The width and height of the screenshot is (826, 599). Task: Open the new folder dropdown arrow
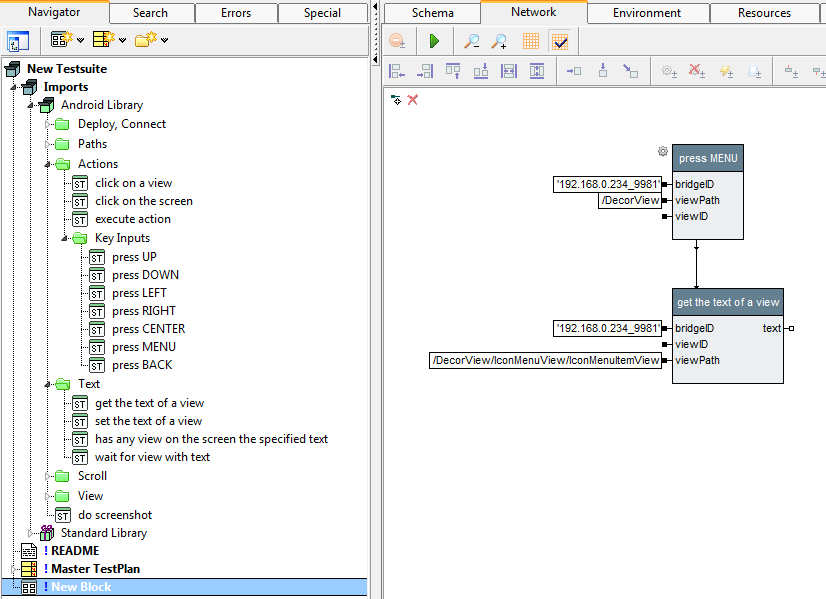[164, 41]
